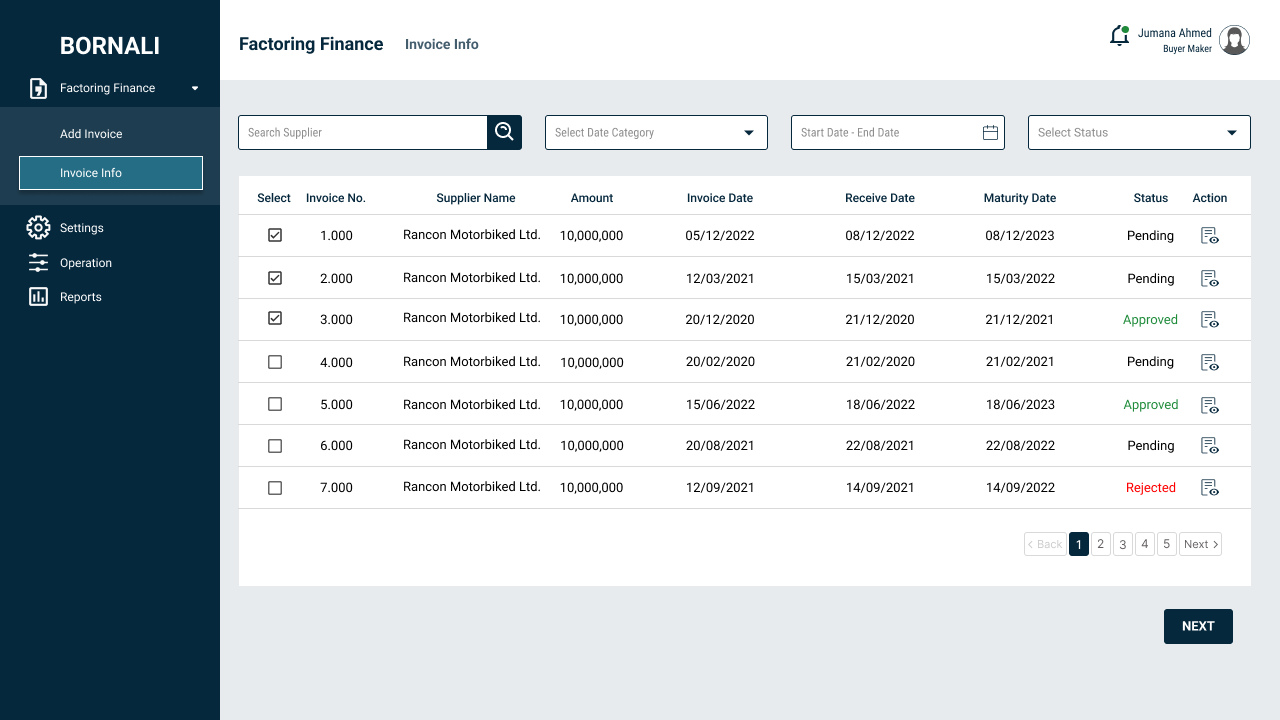Open Operation in sidebar

coord(86,263)
